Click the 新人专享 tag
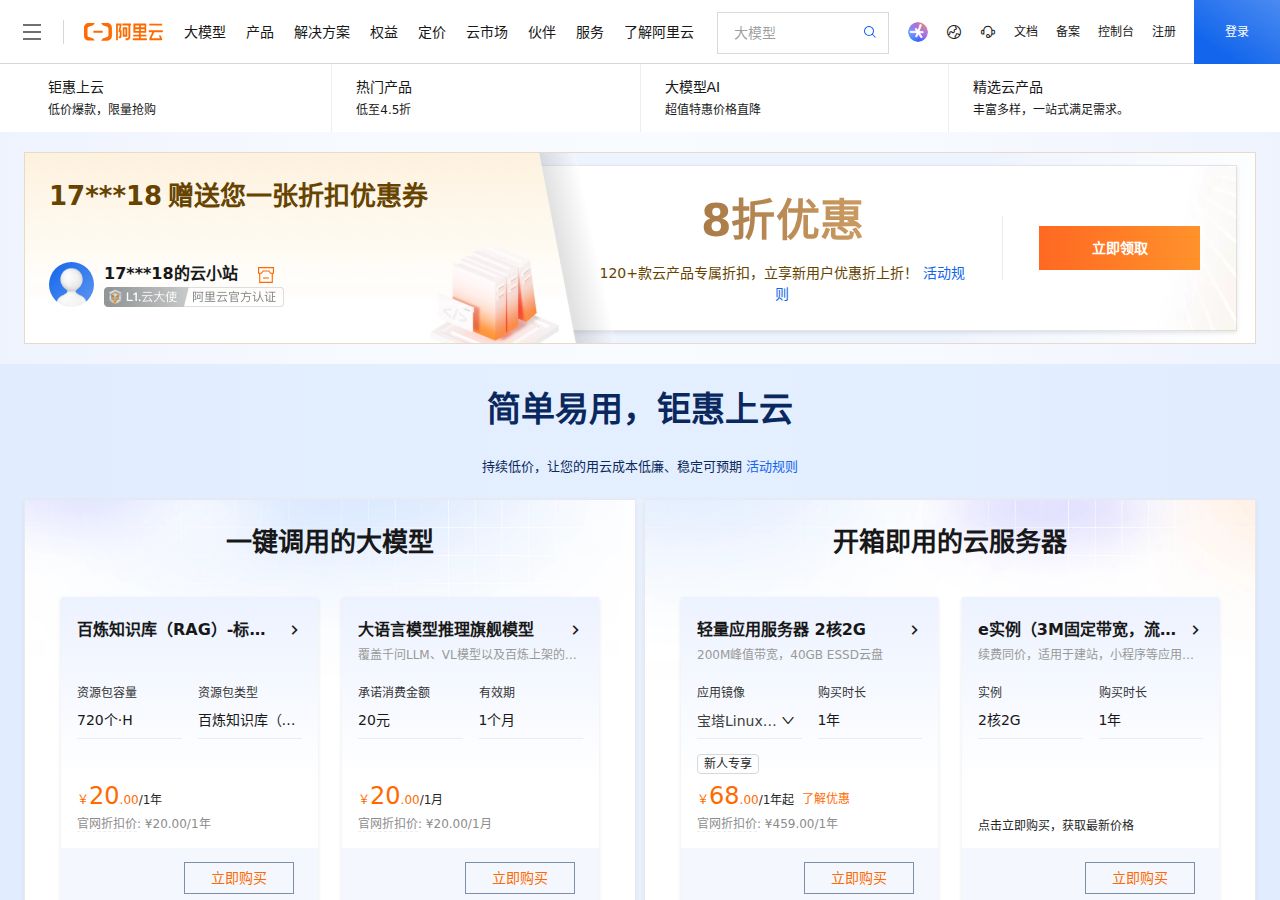1280x900 pixels. point(728,763)
